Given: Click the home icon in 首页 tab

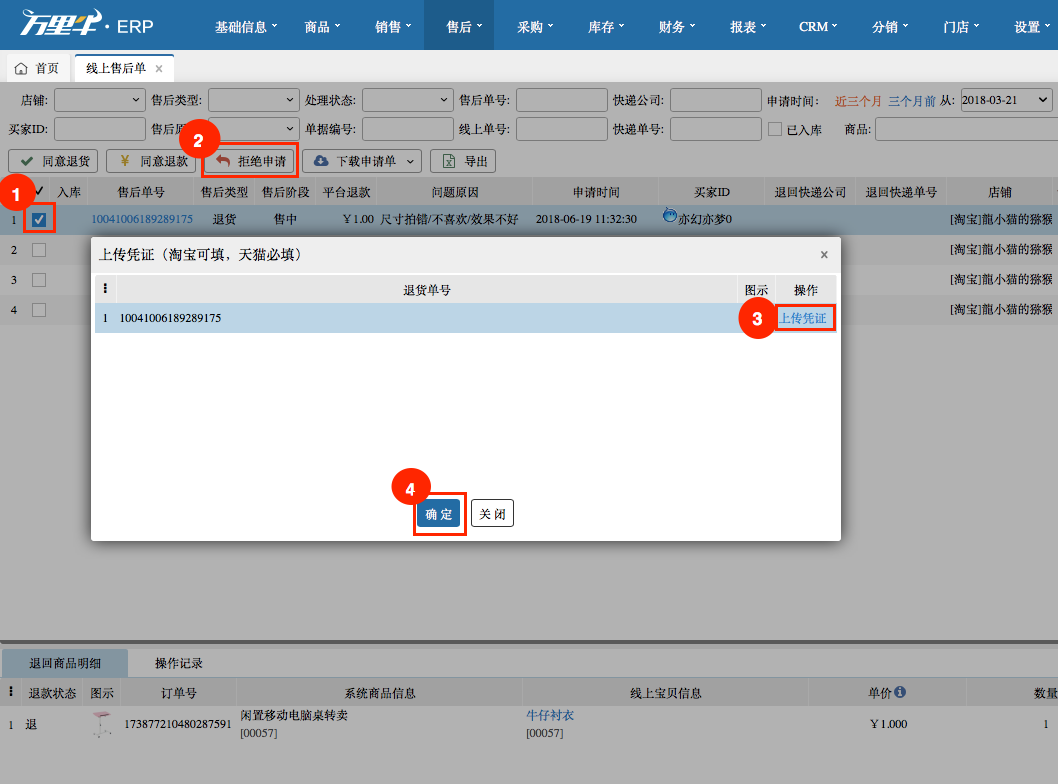Looking at the screenshot, I should click(21, 69).
